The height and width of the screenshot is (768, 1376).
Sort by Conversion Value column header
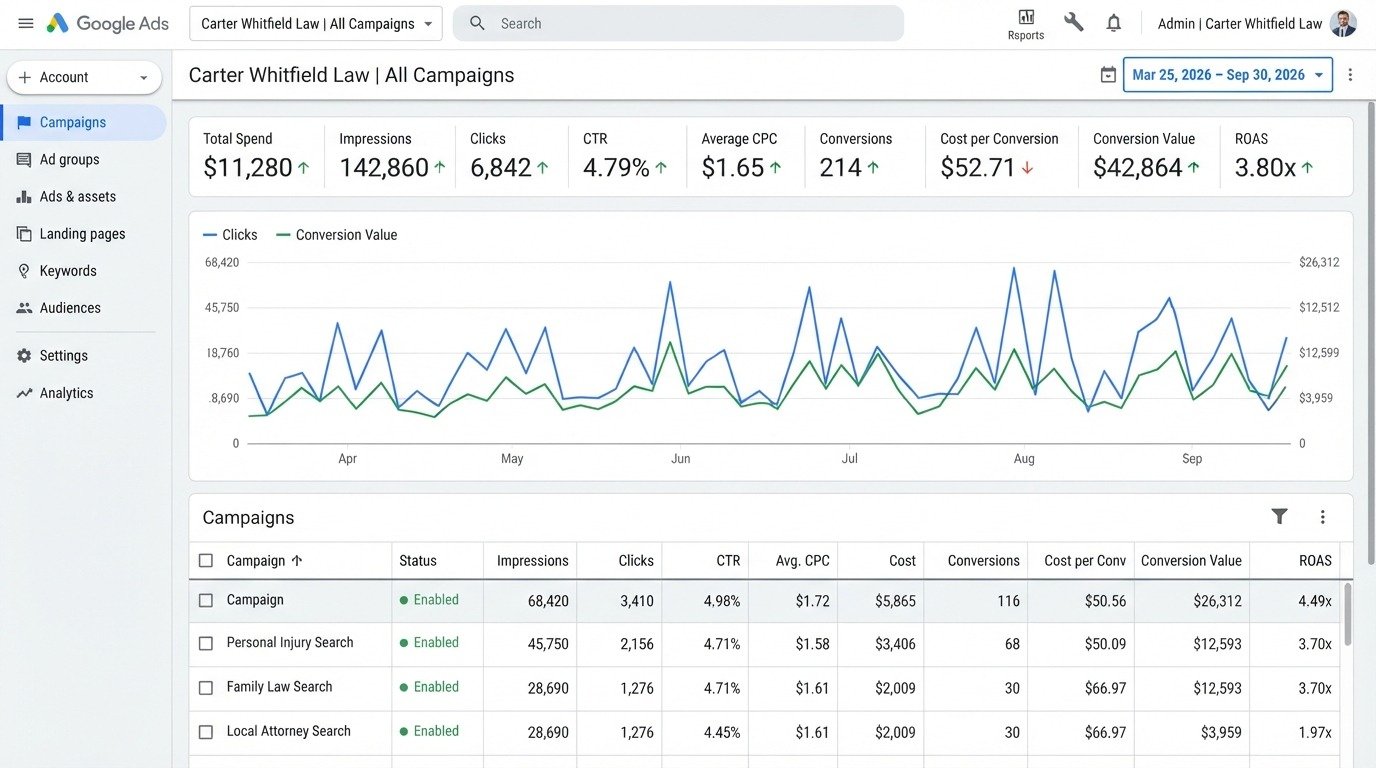point(1191,560)
